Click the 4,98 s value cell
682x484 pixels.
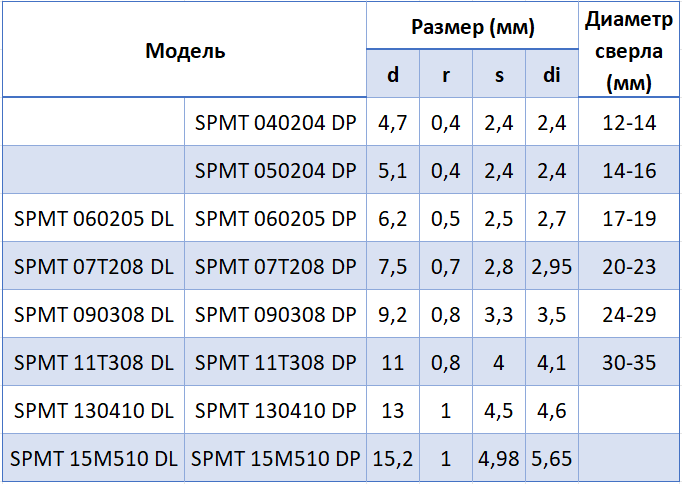499,458
